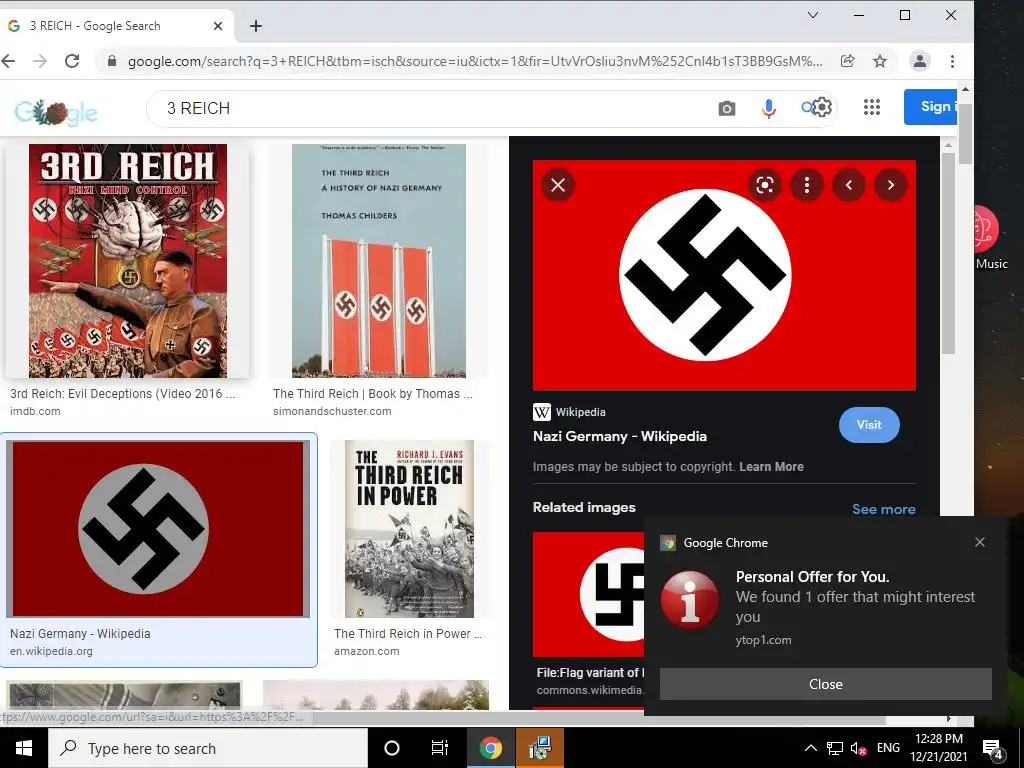
Task: Start voice search with microphone icon
Action: click(x=769, y=108)
